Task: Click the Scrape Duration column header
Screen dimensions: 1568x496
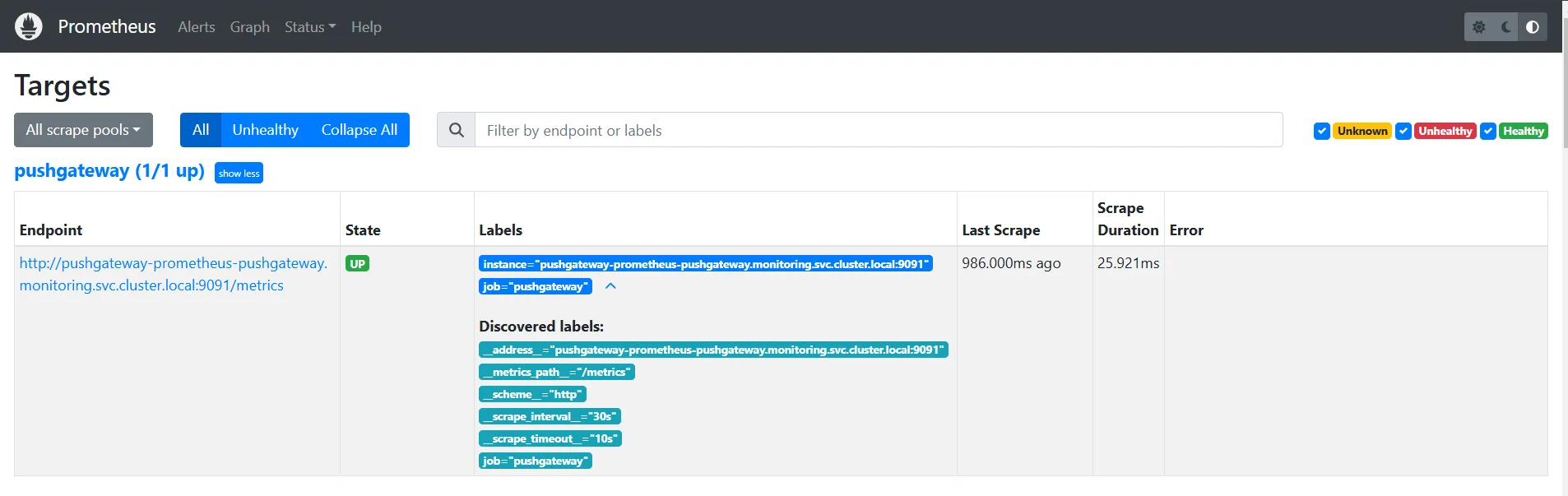Action: click(1128, 219)
